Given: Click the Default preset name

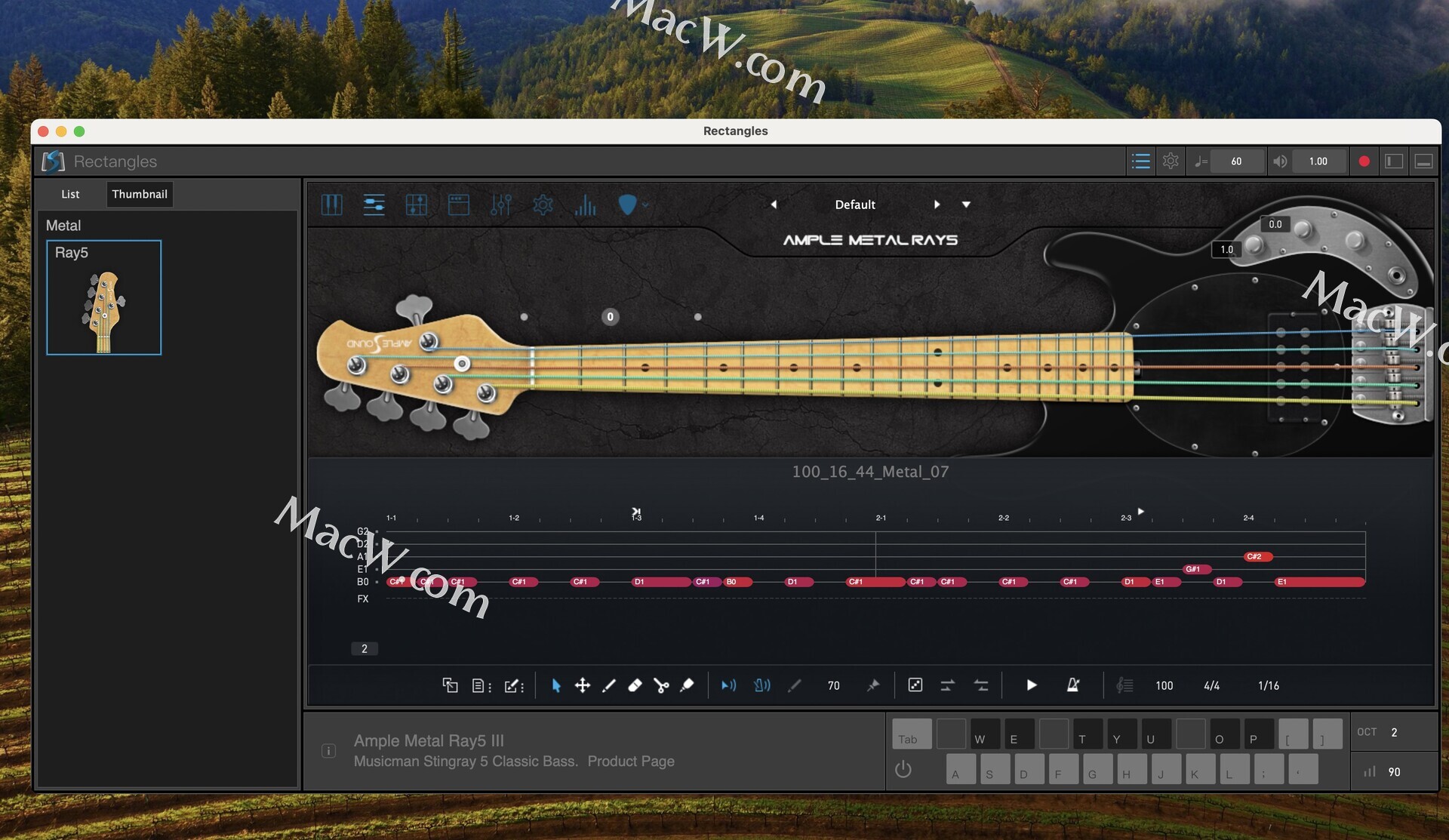Looking at the screenshot, I should pyautogui.click(x=855, y=205).
